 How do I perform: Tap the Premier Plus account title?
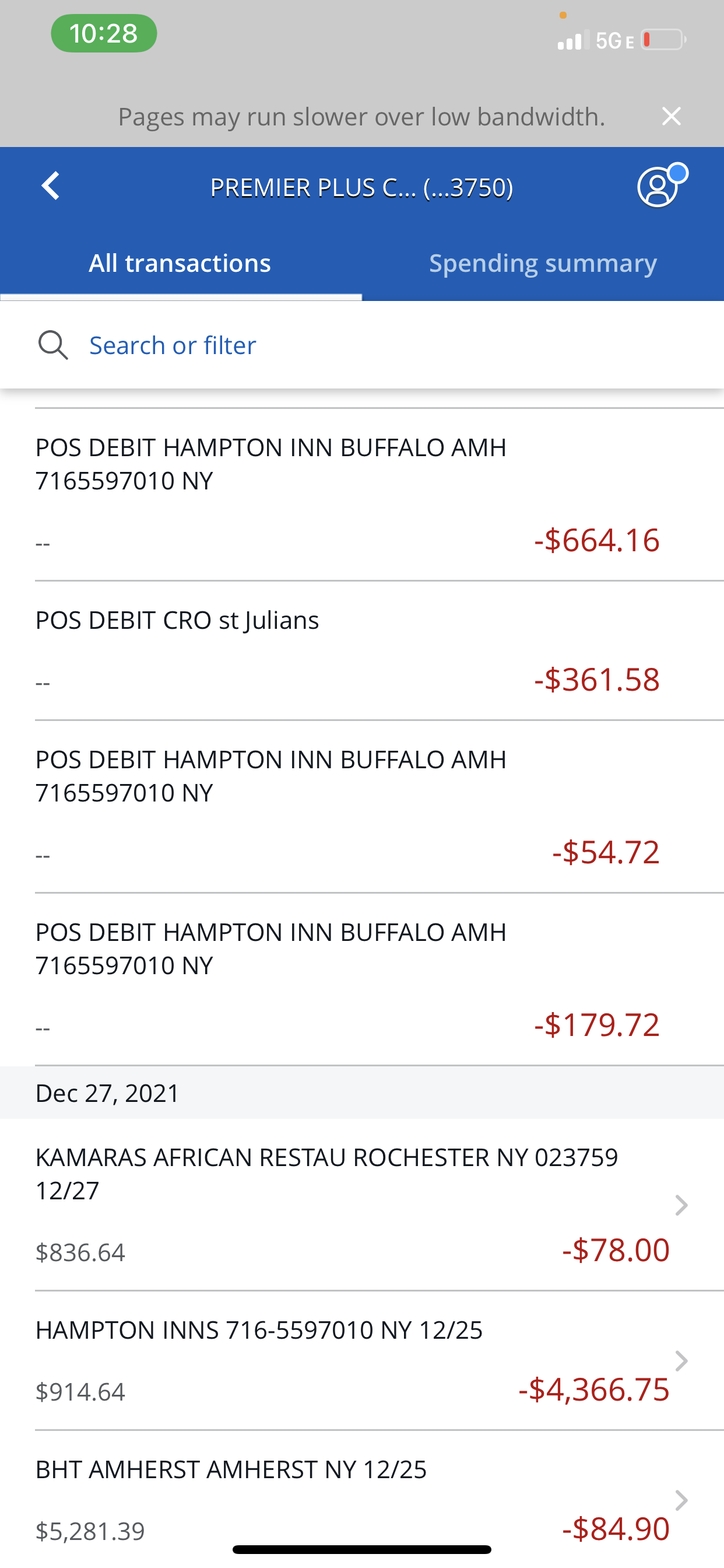[361, 187]
